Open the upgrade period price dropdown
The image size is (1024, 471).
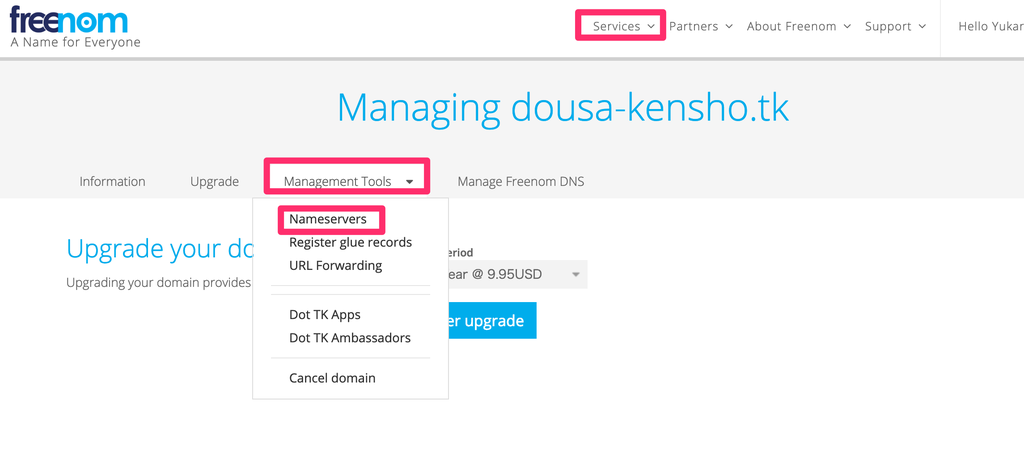(517, 274)
